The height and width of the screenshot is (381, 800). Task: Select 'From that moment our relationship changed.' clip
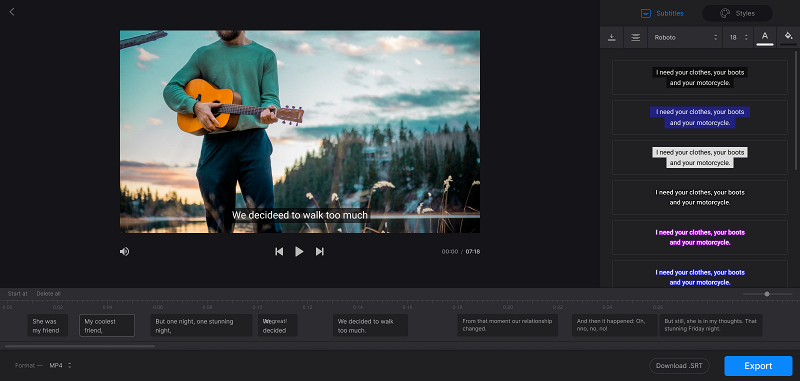(x=508, y=325)
